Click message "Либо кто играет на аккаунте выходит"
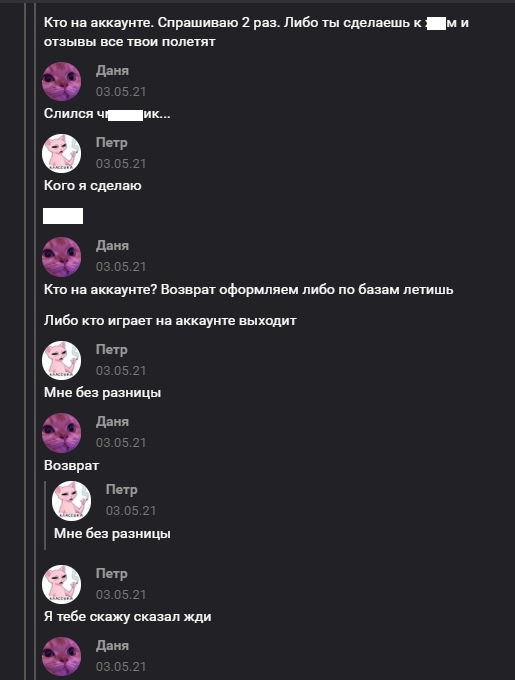 pos(170,321)
